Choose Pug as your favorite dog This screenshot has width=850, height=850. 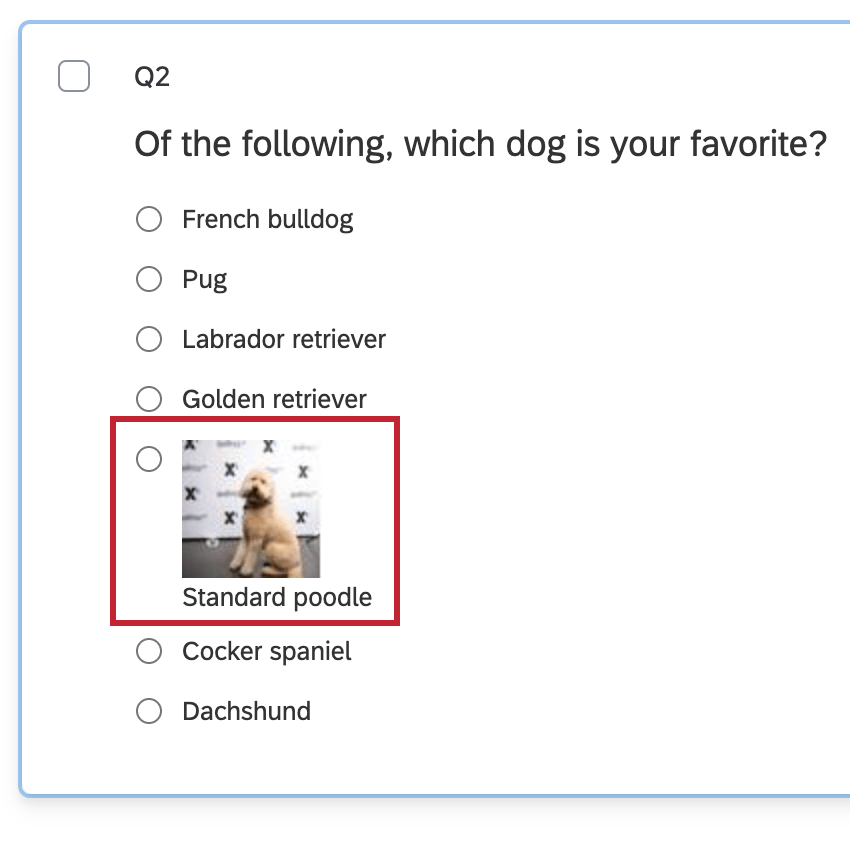point(149,279)
